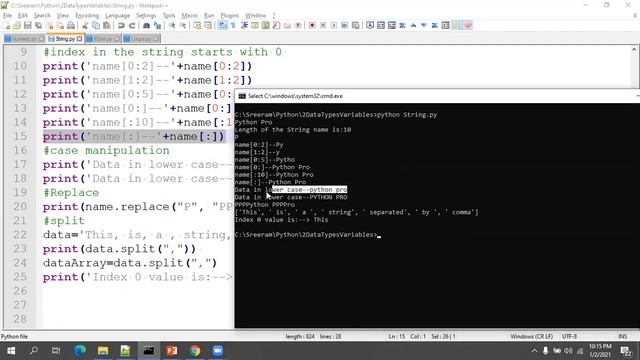Click the Redo arrow icon

[x=132, y=25]
